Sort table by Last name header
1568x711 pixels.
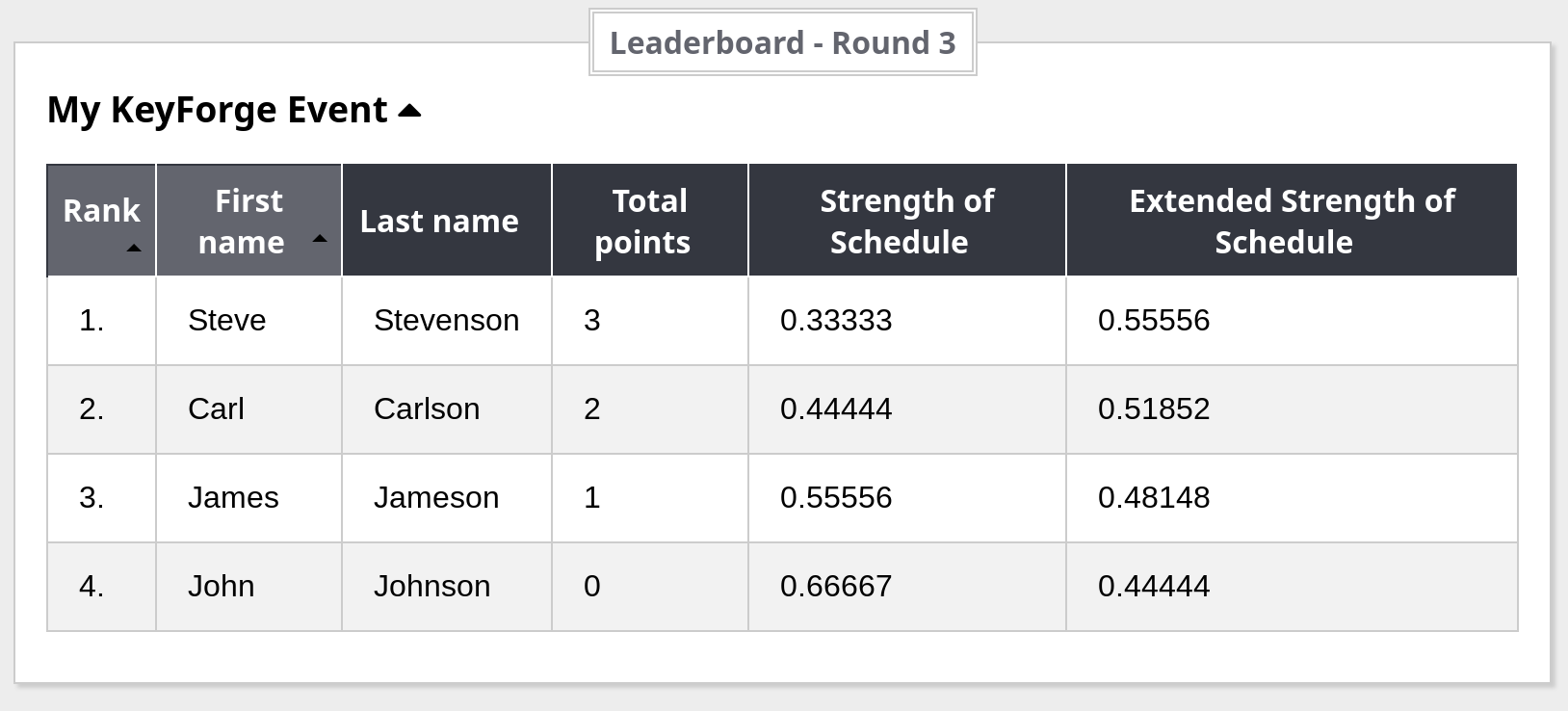pos(439,222)
